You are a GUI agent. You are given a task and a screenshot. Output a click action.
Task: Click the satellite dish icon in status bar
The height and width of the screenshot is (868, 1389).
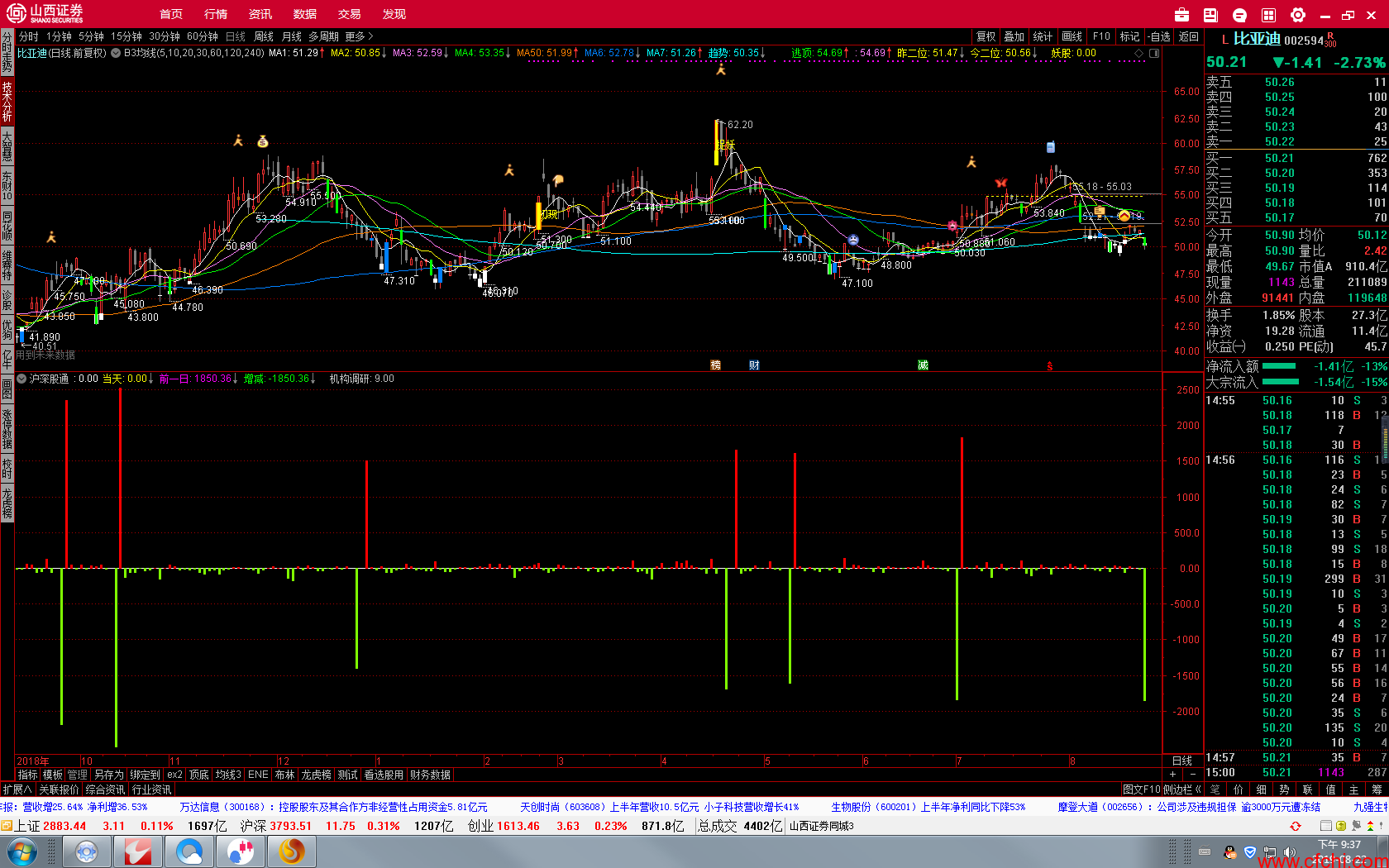pyautogui.click(x=1357, y=826)
